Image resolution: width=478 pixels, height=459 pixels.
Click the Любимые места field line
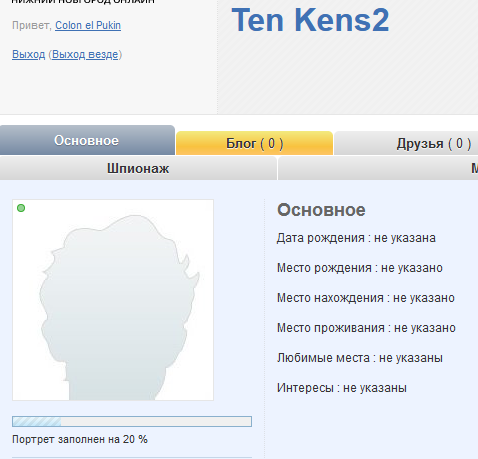[x=360, y=358]
